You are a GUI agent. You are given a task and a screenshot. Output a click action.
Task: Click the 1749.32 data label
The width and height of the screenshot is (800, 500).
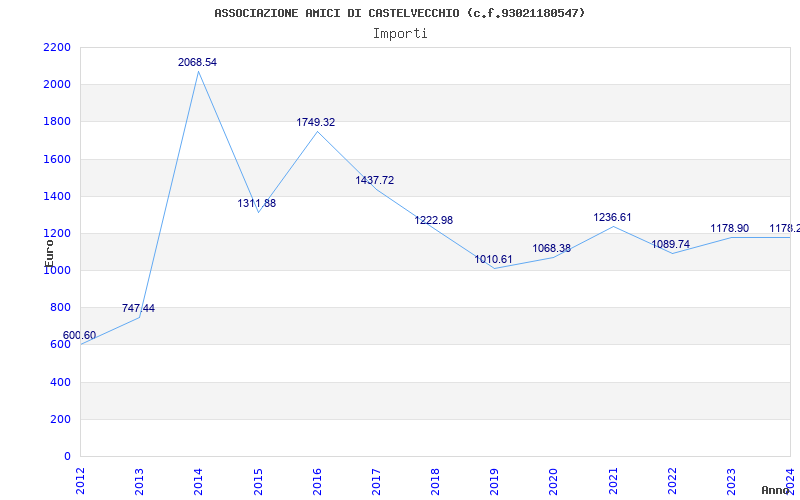pos(316,122)
